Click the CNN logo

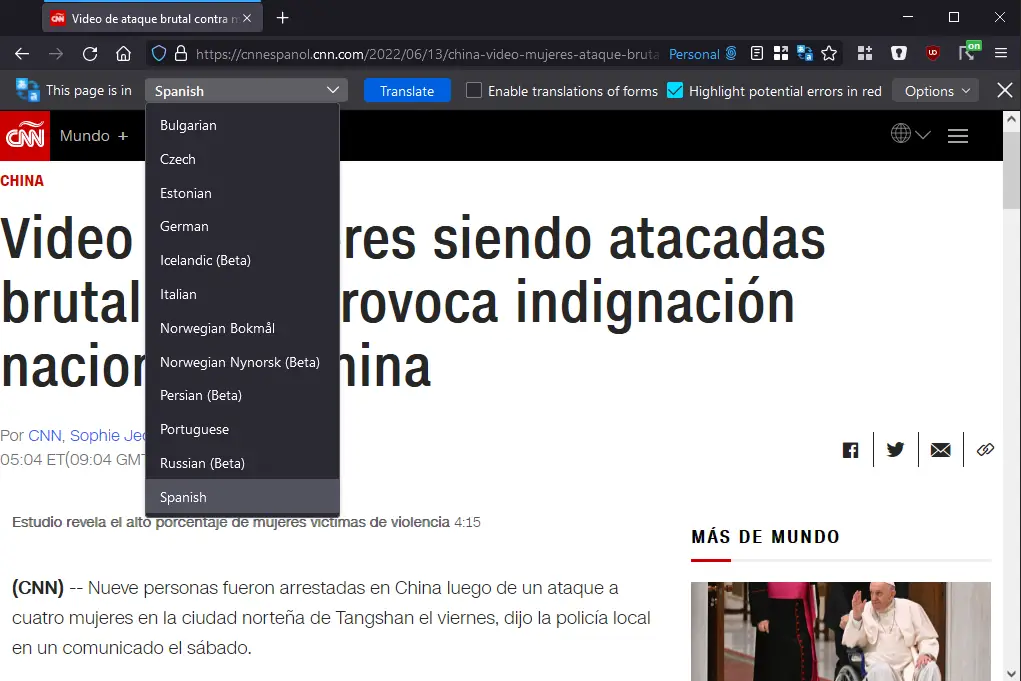pyautogui.click(x=25, y=135)
